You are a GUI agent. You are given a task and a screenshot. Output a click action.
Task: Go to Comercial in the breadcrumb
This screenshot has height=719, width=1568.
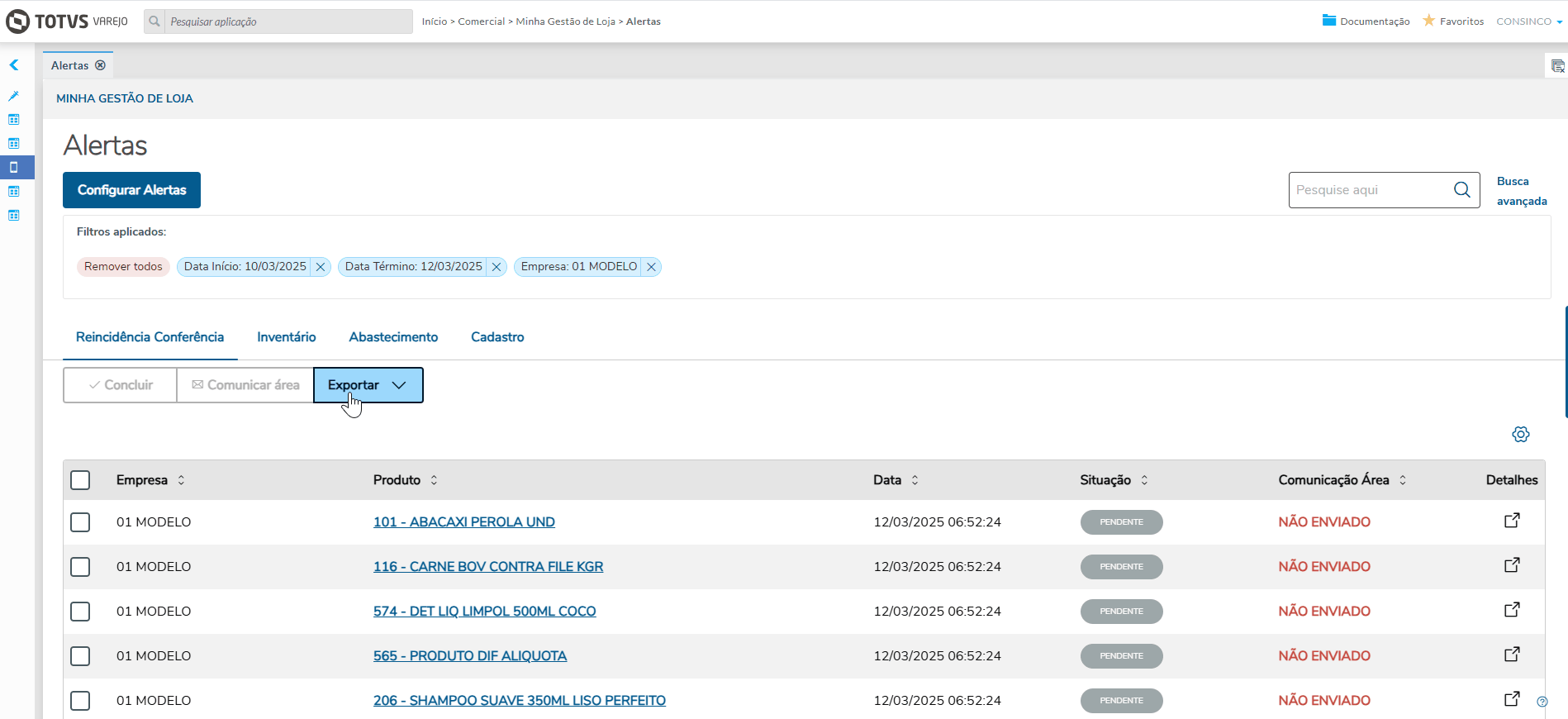[482, 21]
